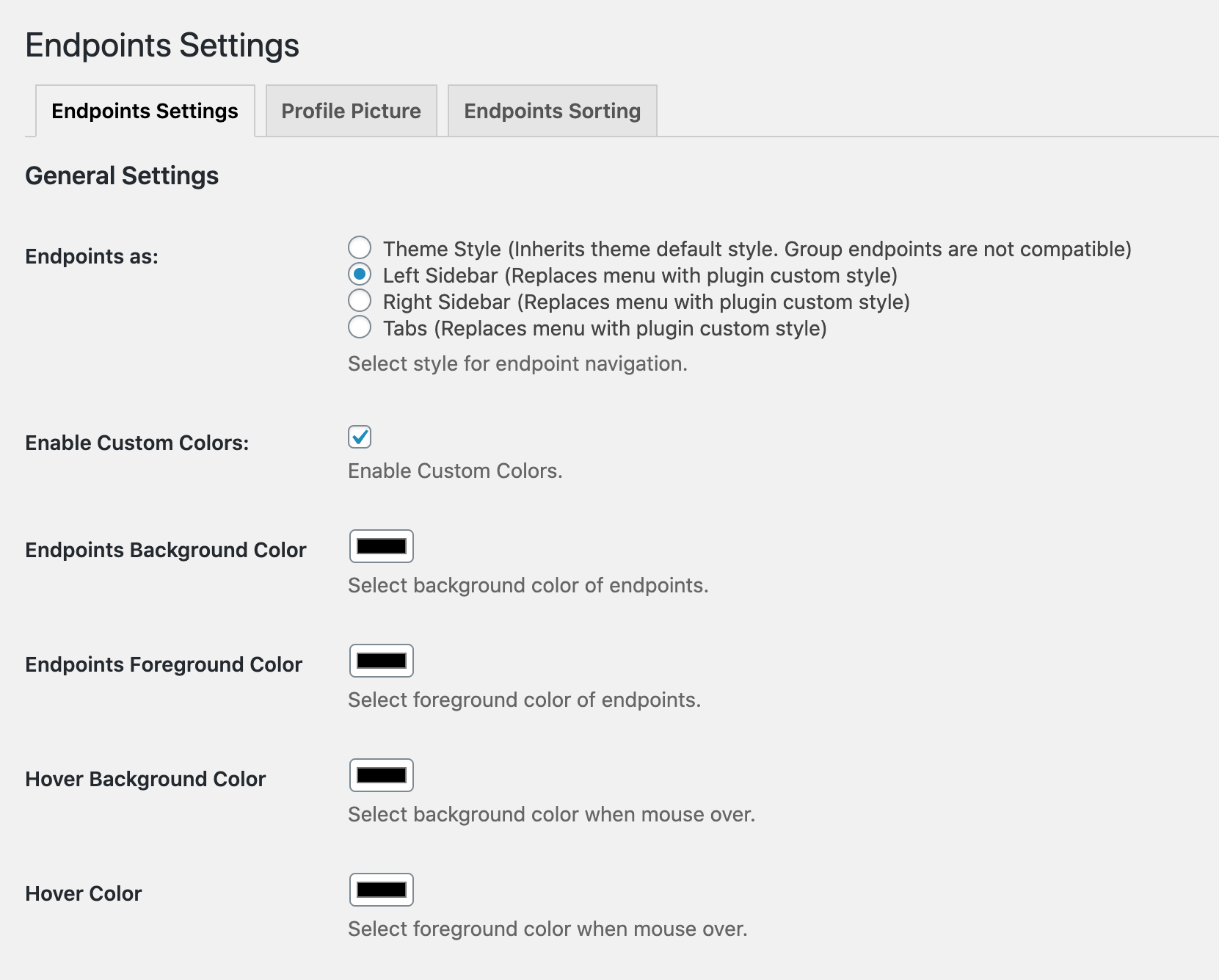Open the Endpoints Foreground Color picker
The width and height of the screenshot is (1219, 980).
(382, 661)
